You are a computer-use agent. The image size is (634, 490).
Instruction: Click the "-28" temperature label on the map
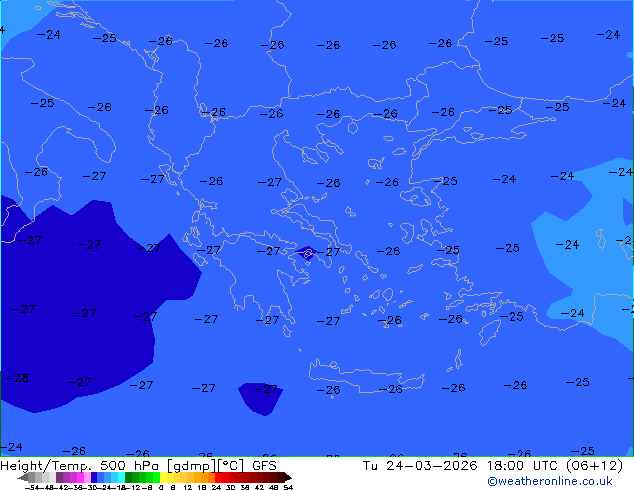tap(17, 378)
